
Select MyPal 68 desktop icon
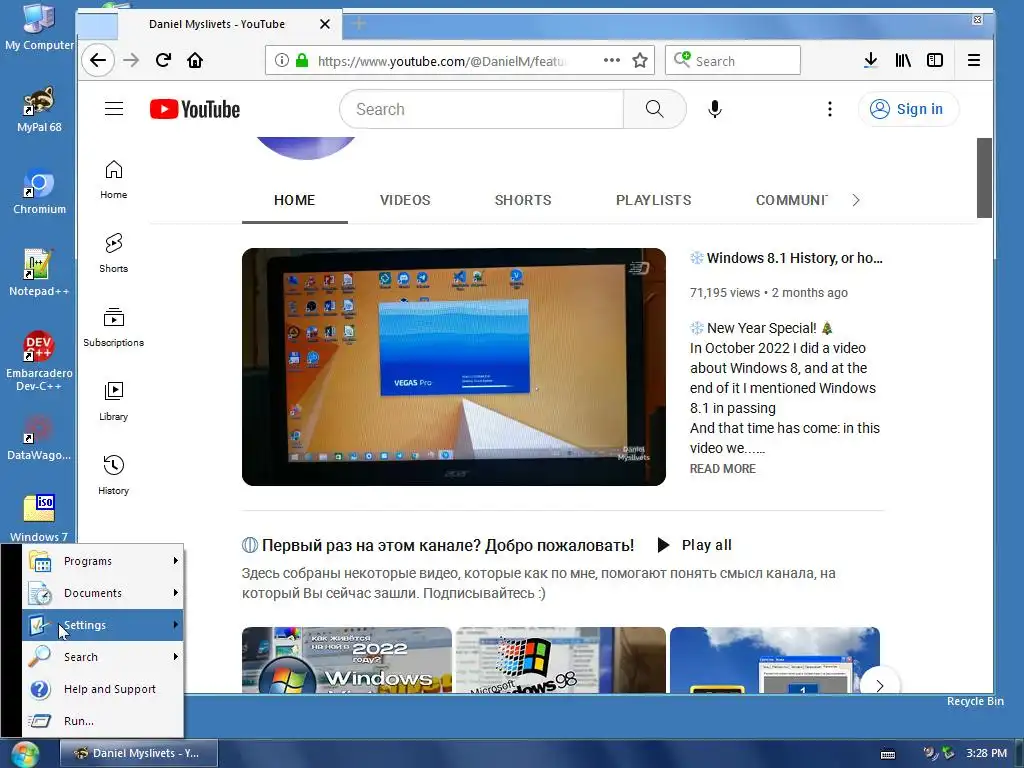coord(39,110)
